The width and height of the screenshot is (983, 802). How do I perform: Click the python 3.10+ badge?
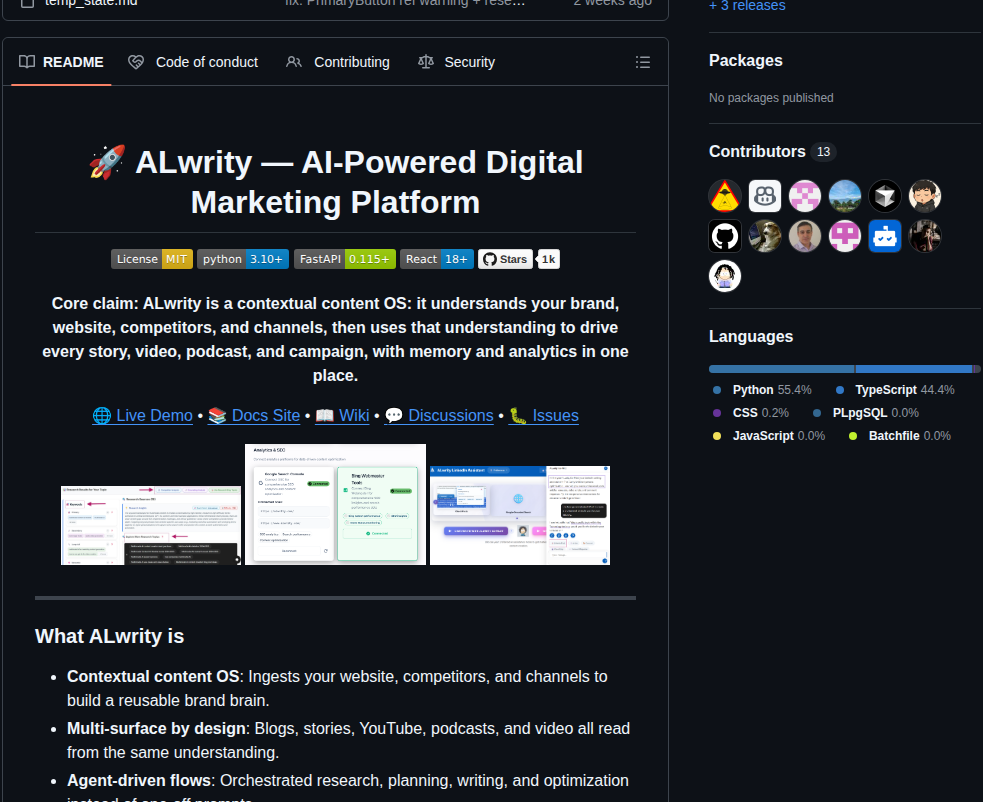pos(243,259)
